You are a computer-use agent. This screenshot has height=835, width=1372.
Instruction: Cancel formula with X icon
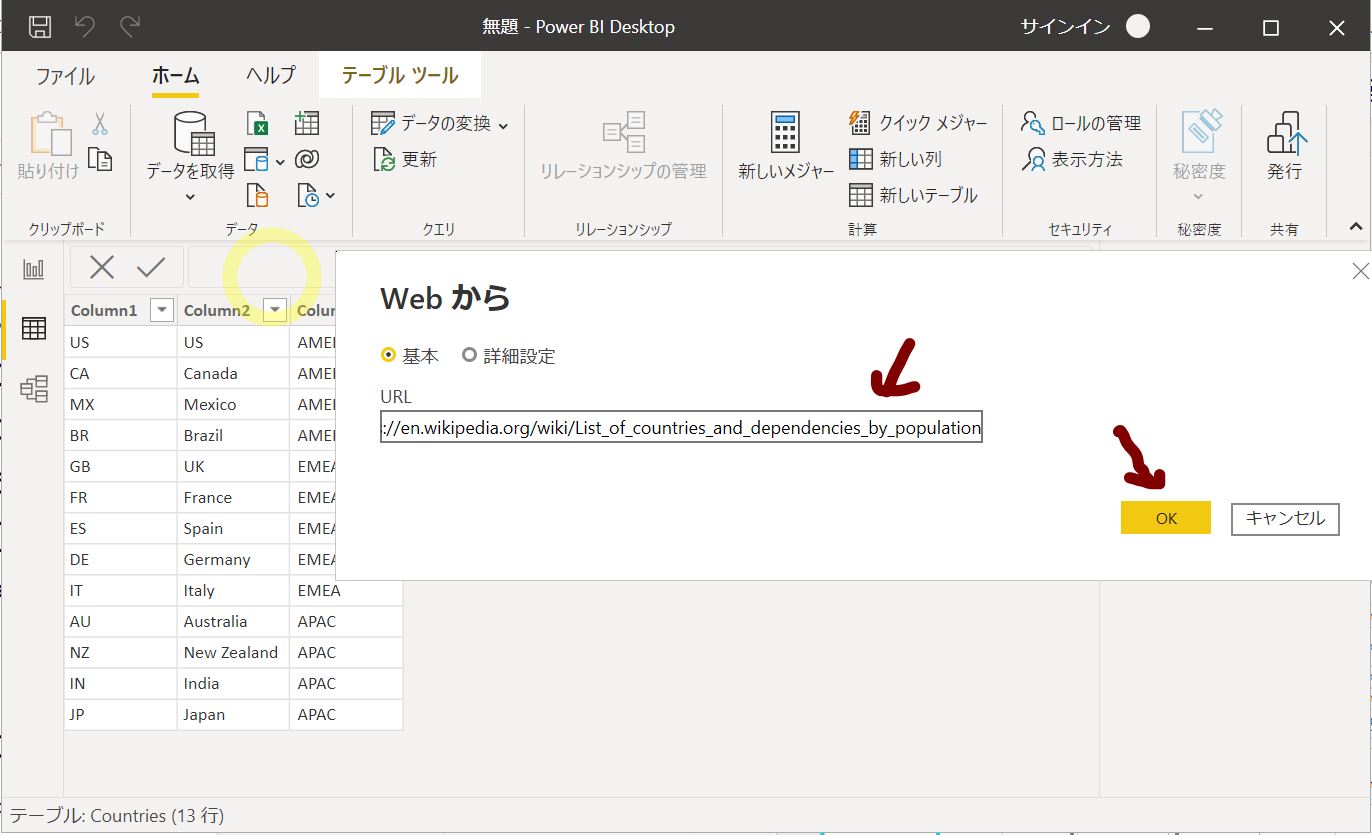coord(102,267)
